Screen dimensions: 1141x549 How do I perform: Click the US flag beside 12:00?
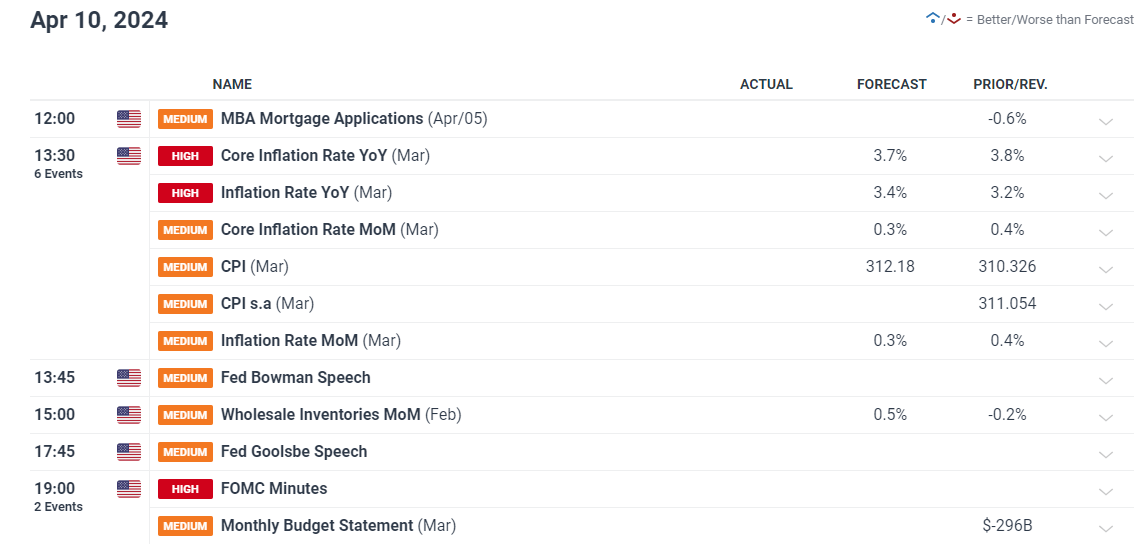click(x=129, y=119)
